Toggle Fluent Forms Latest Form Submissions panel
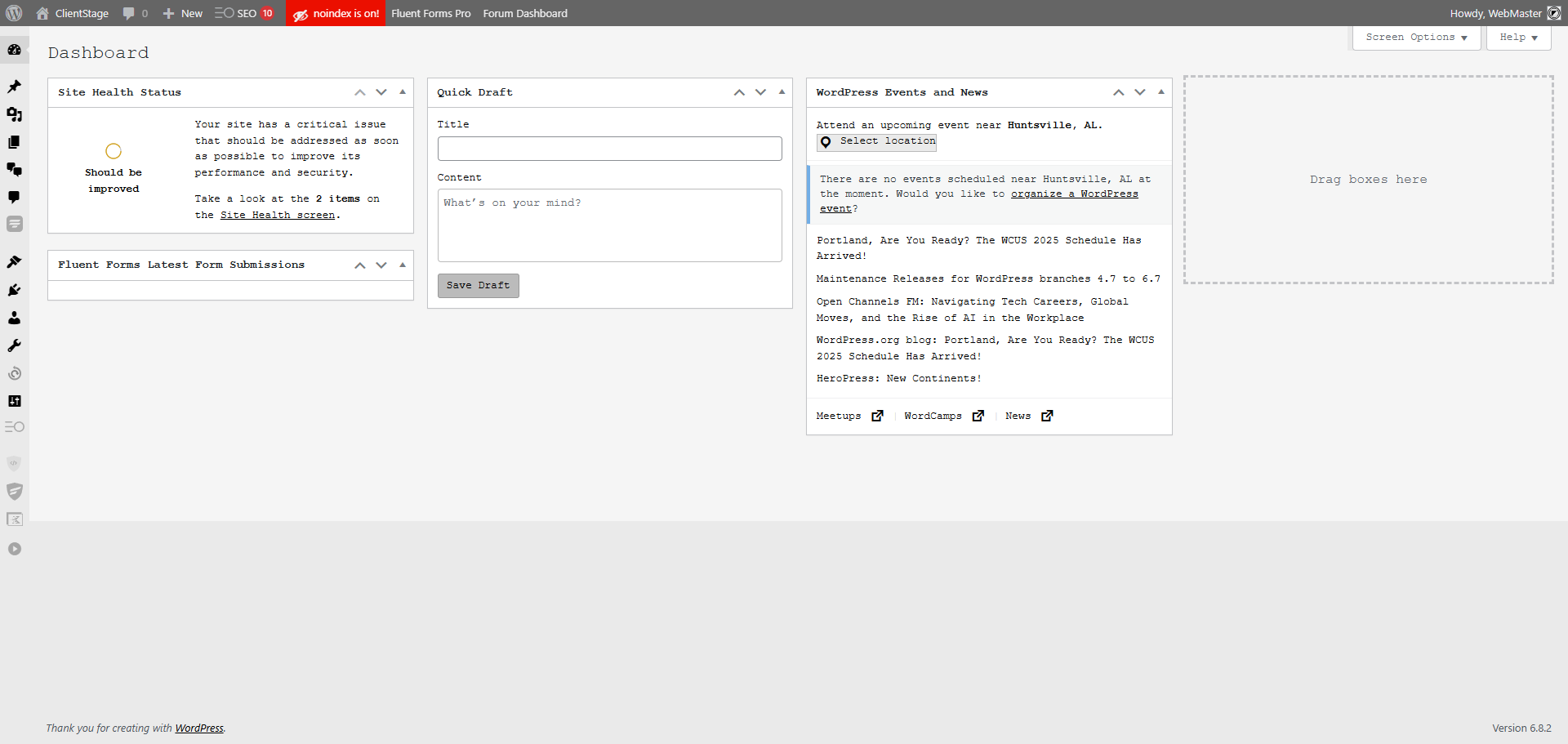The height and width of the screenshot is (744, 1568). tap(403, 265)
